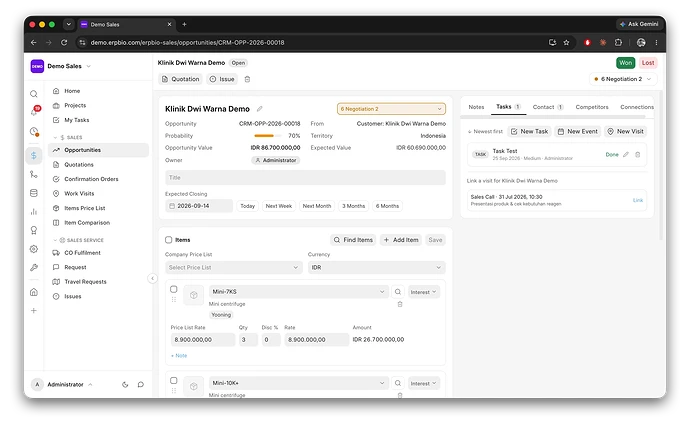The height and width of the screenshot is (429, 690).
Task: Delete Task Test with trash icon
Action: pos(638,154)
